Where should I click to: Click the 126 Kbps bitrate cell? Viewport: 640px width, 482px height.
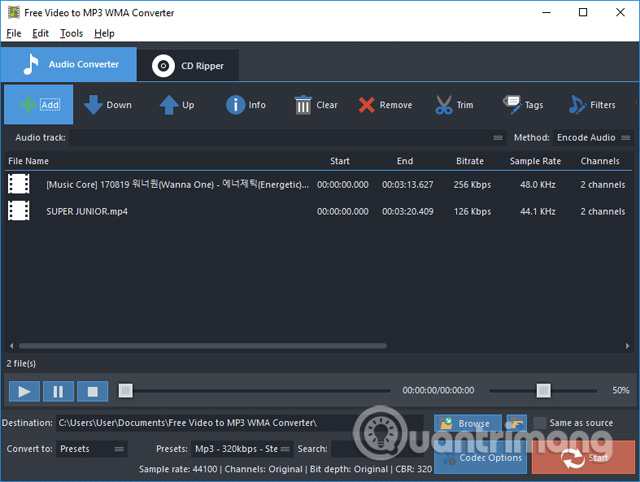click(x=472, y=211)
